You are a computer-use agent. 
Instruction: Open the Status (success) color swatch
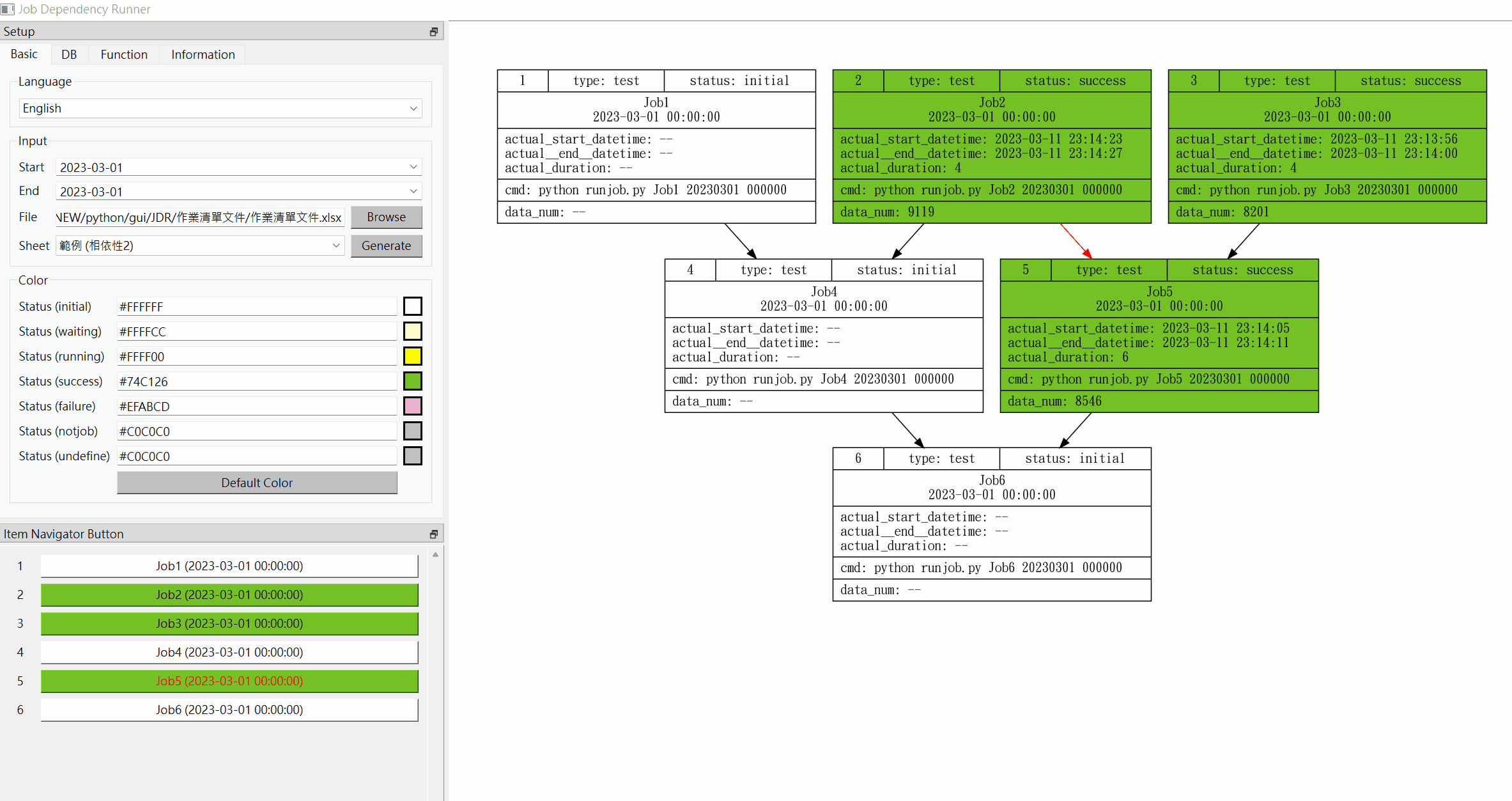(412, 380)
